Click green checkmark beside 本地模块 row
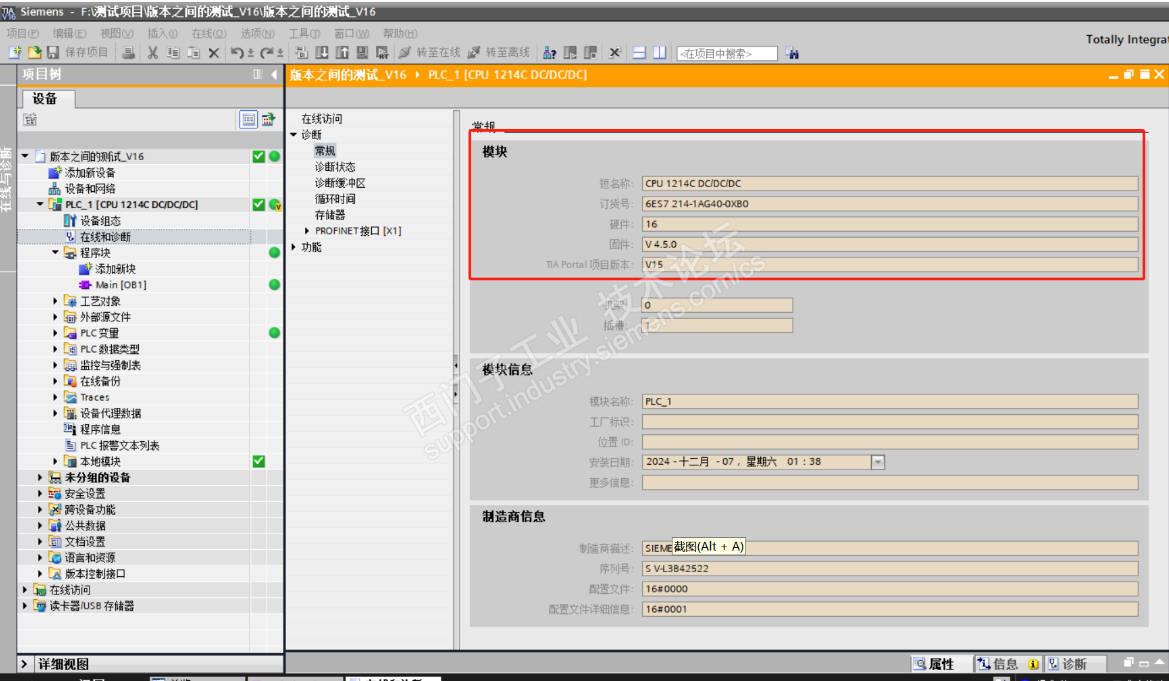Image resolution: width=1169 pixels, height=681 pixels. pyautogui.click(x=258, y=461)
